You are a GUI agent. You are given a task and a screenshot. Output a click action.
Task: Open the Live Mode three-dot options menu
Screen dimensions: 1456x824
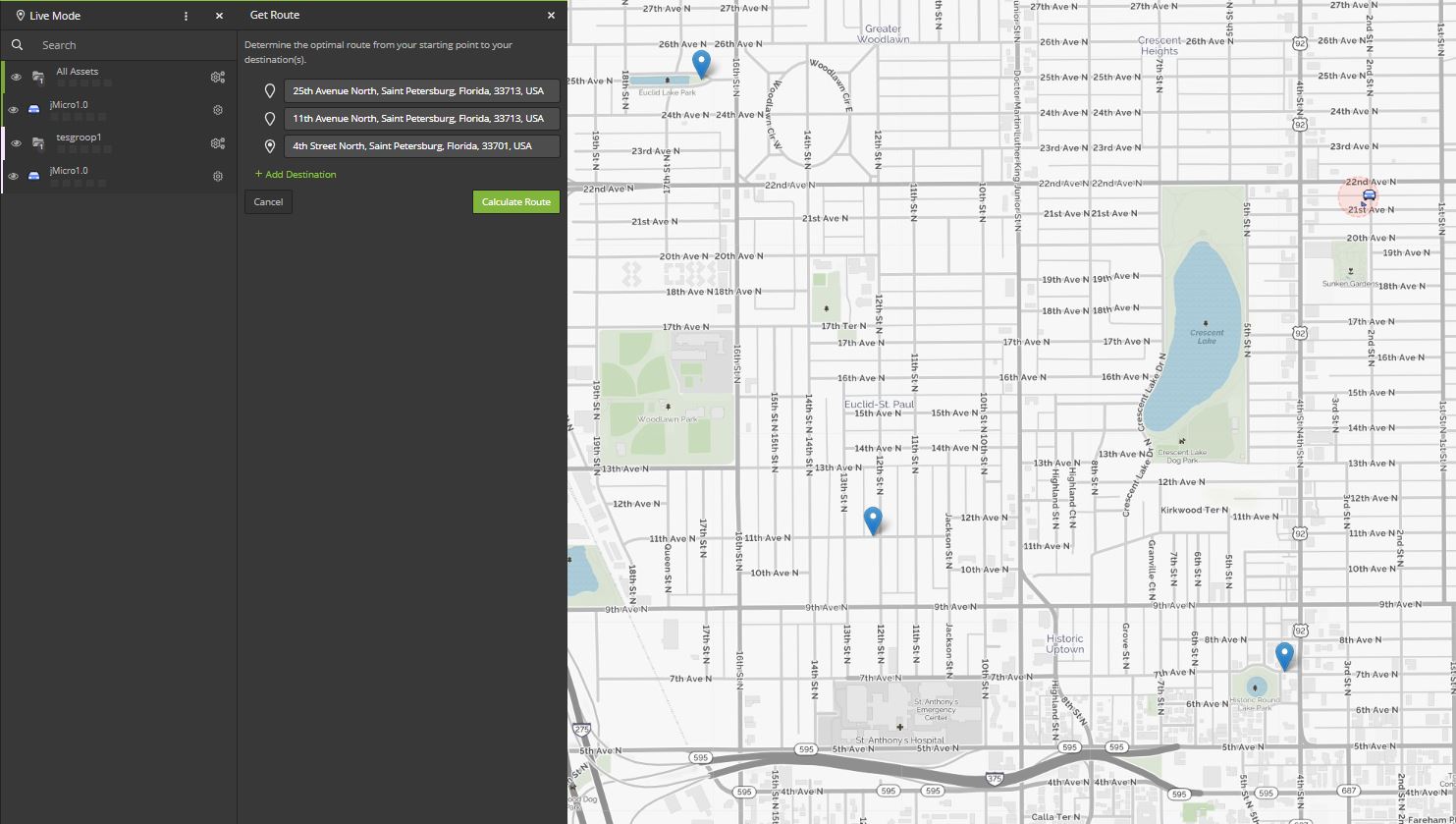coord(187,16)
